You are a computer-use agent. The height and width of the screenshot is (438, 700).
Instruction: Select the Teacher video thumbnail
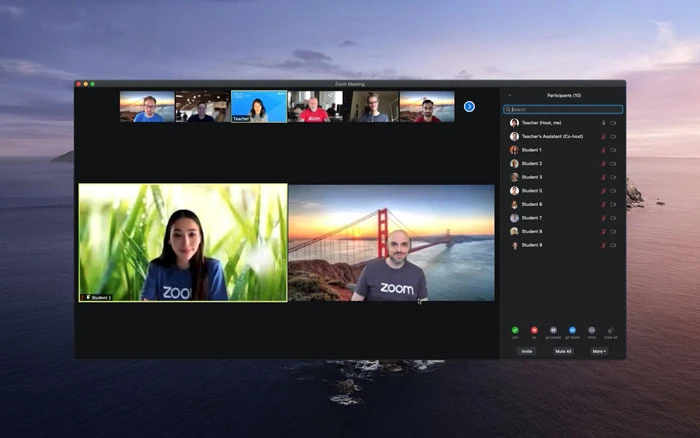(x=259, y=106)
